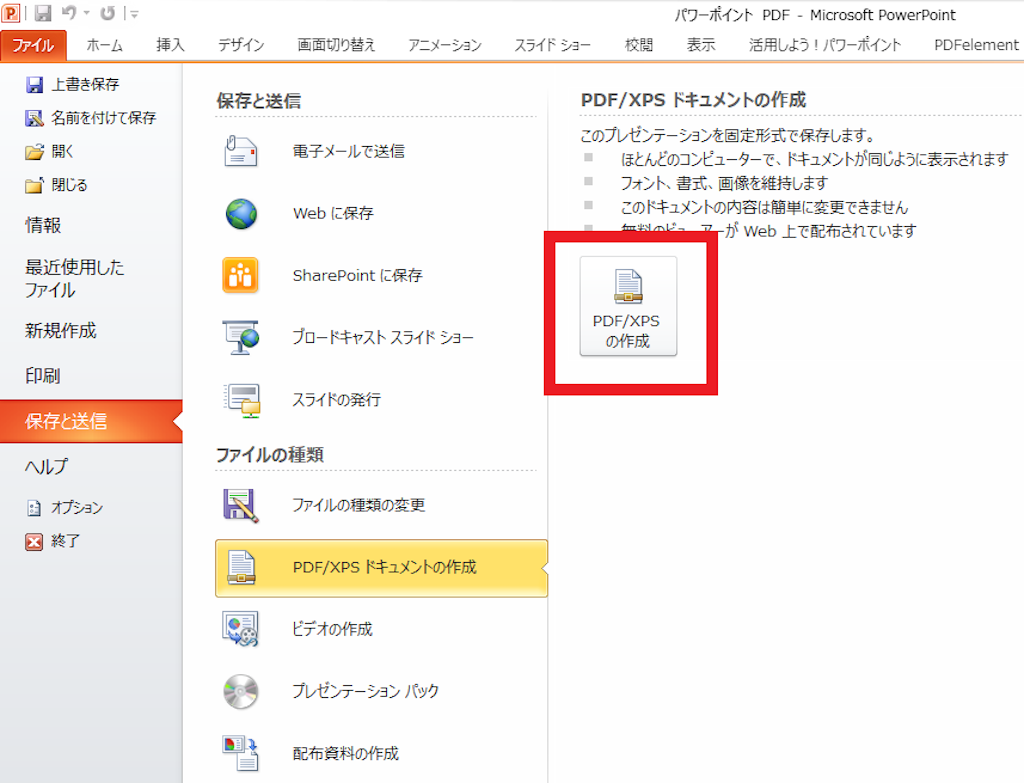Switch to the アニメーション tab
Image resolution: width=1024 pixels, height=783 pixels.
445,45
